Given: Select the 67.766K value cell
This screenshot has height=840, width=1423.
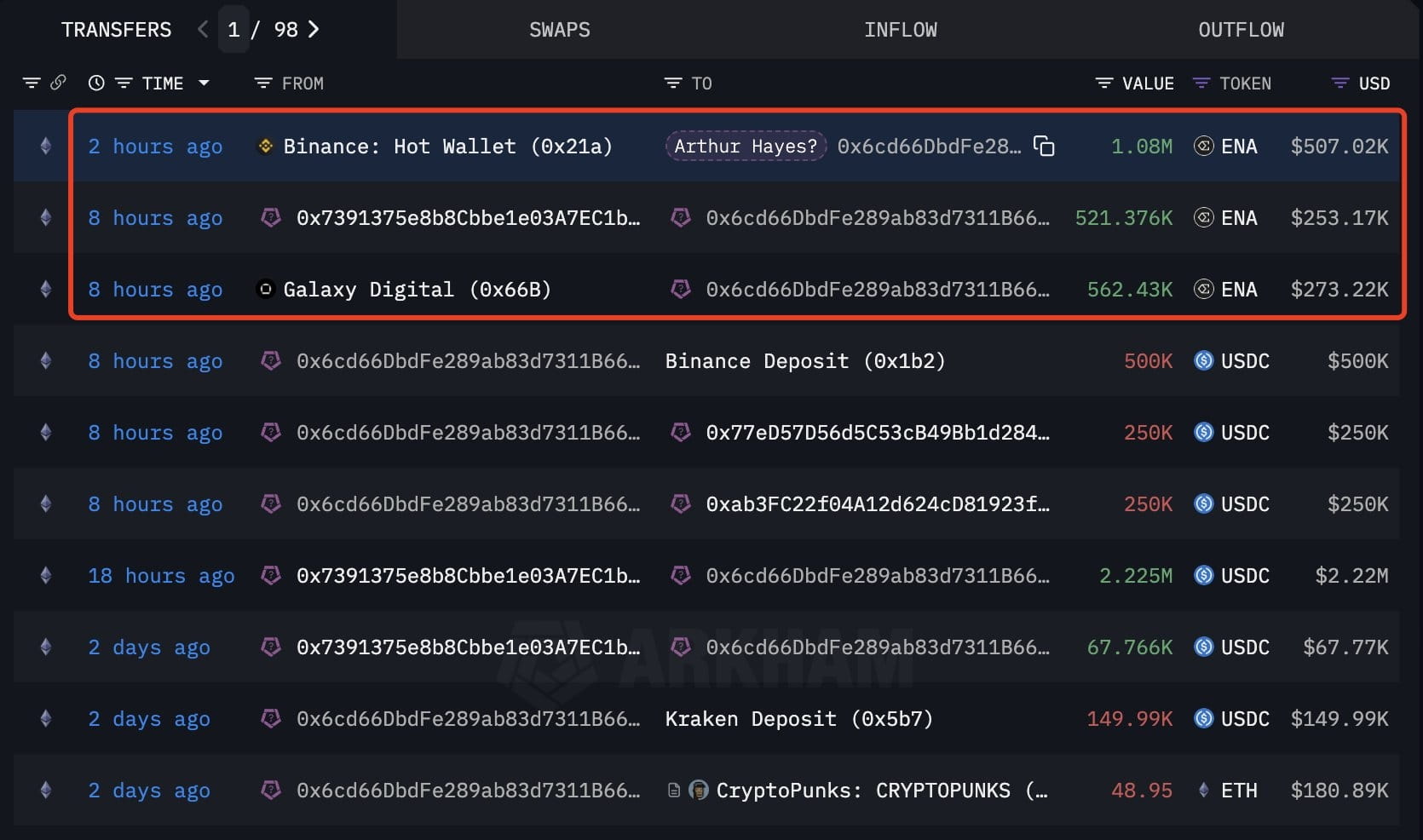Looking at the screenshot, I should pyautogui.click(x=1130, y=647).
